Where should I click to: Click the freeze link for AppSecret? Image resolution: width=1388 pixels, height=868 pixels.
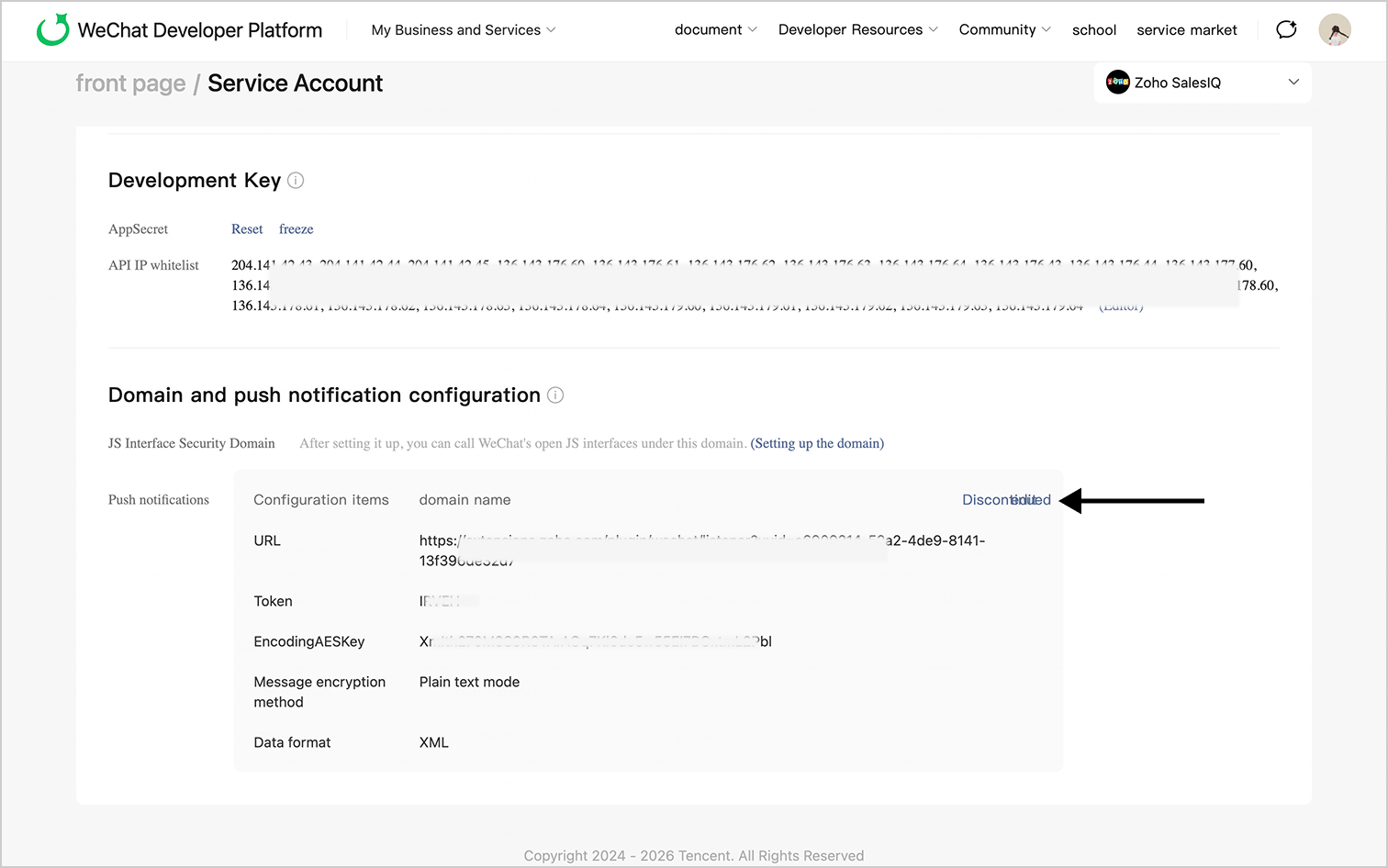pos(296,229)
